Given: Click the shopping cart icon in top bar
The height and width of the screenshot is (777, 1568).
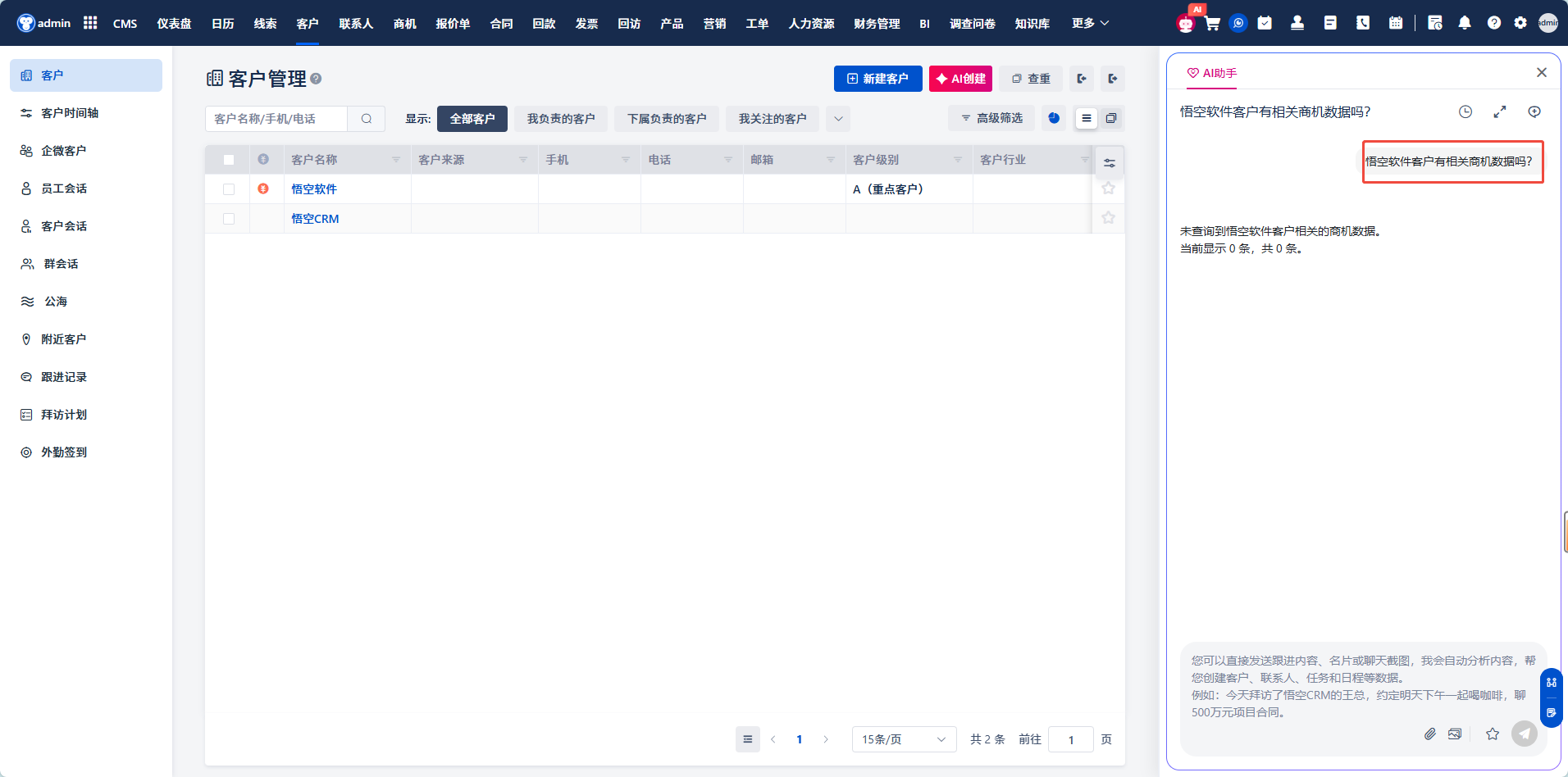Looking at the screenshot, I should 1212,23.
